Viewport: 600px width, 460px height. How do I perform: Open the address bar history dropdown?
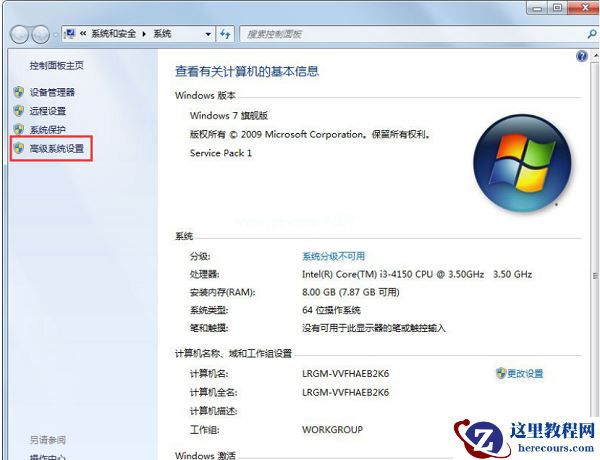(x=208, y=34)
